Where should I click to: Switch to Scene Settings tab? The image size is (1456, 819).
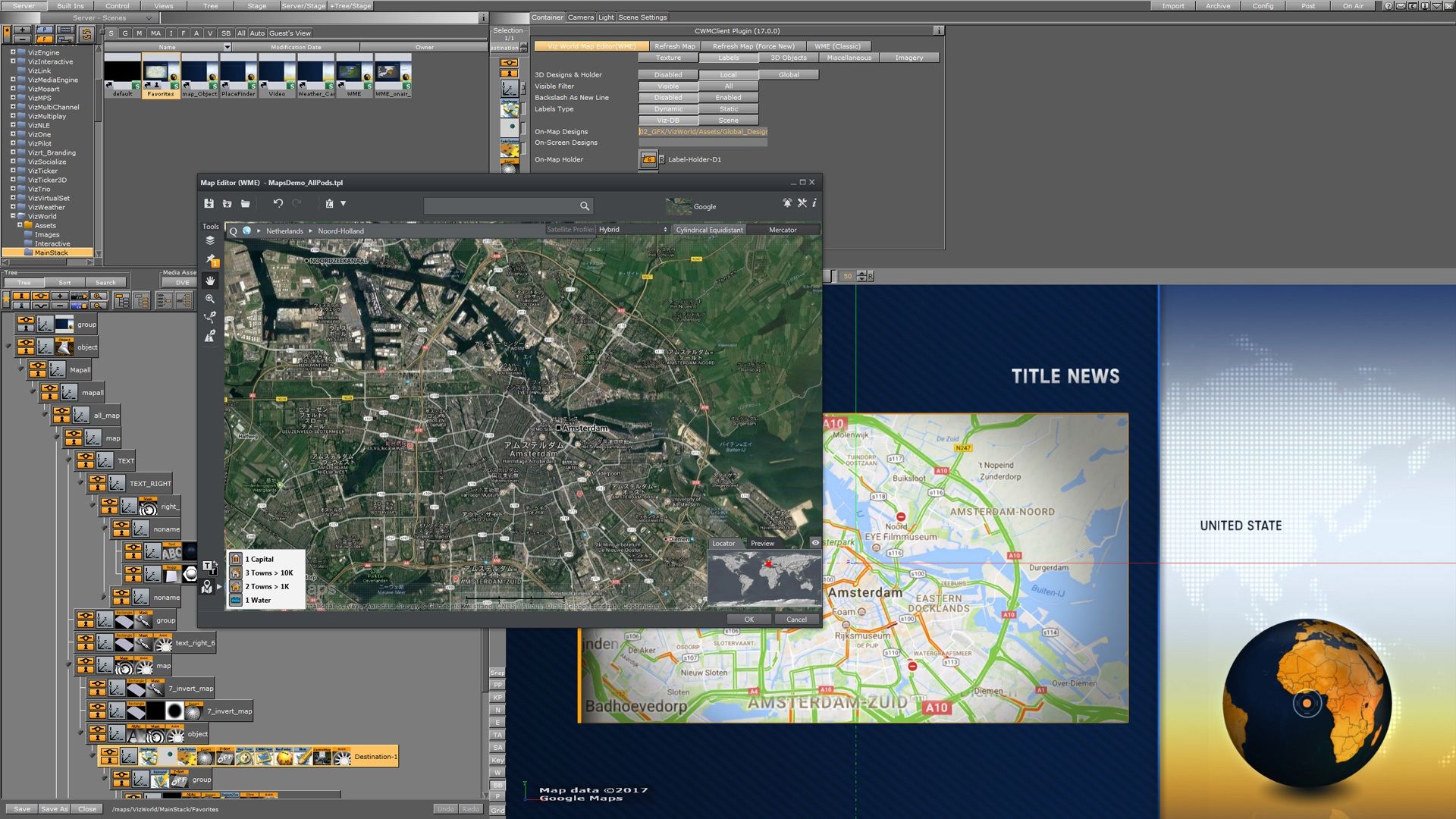coord(642,17)
